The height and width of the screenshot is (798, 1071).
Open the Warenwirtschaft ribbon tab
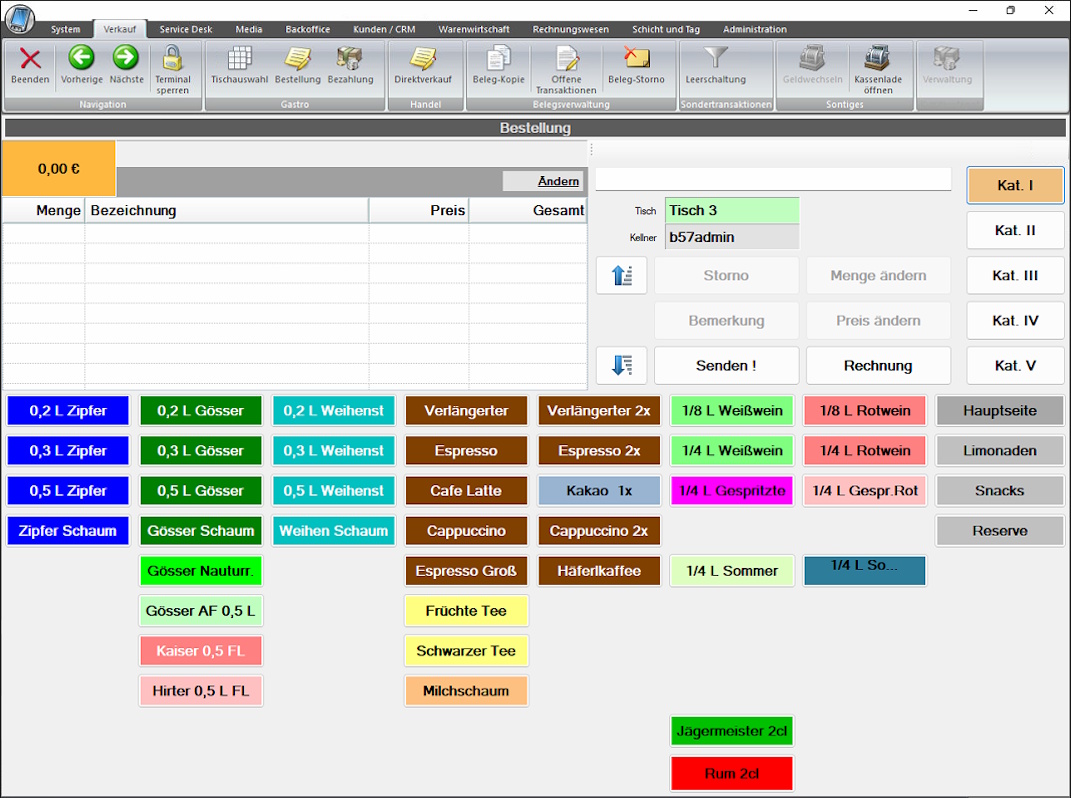tap(473, 30)
